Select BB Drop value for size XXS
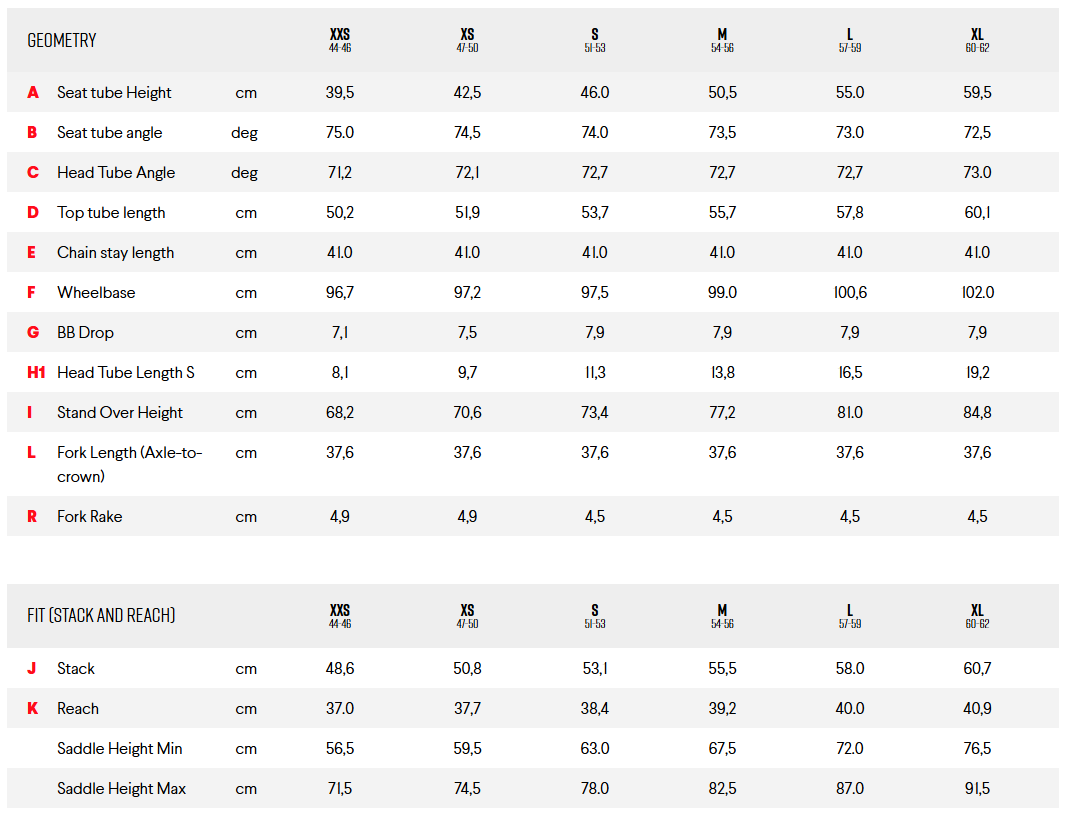Image resolution: width=1069 pixels, height=820 pixels. pyautogui.click(x=340, y=332)
